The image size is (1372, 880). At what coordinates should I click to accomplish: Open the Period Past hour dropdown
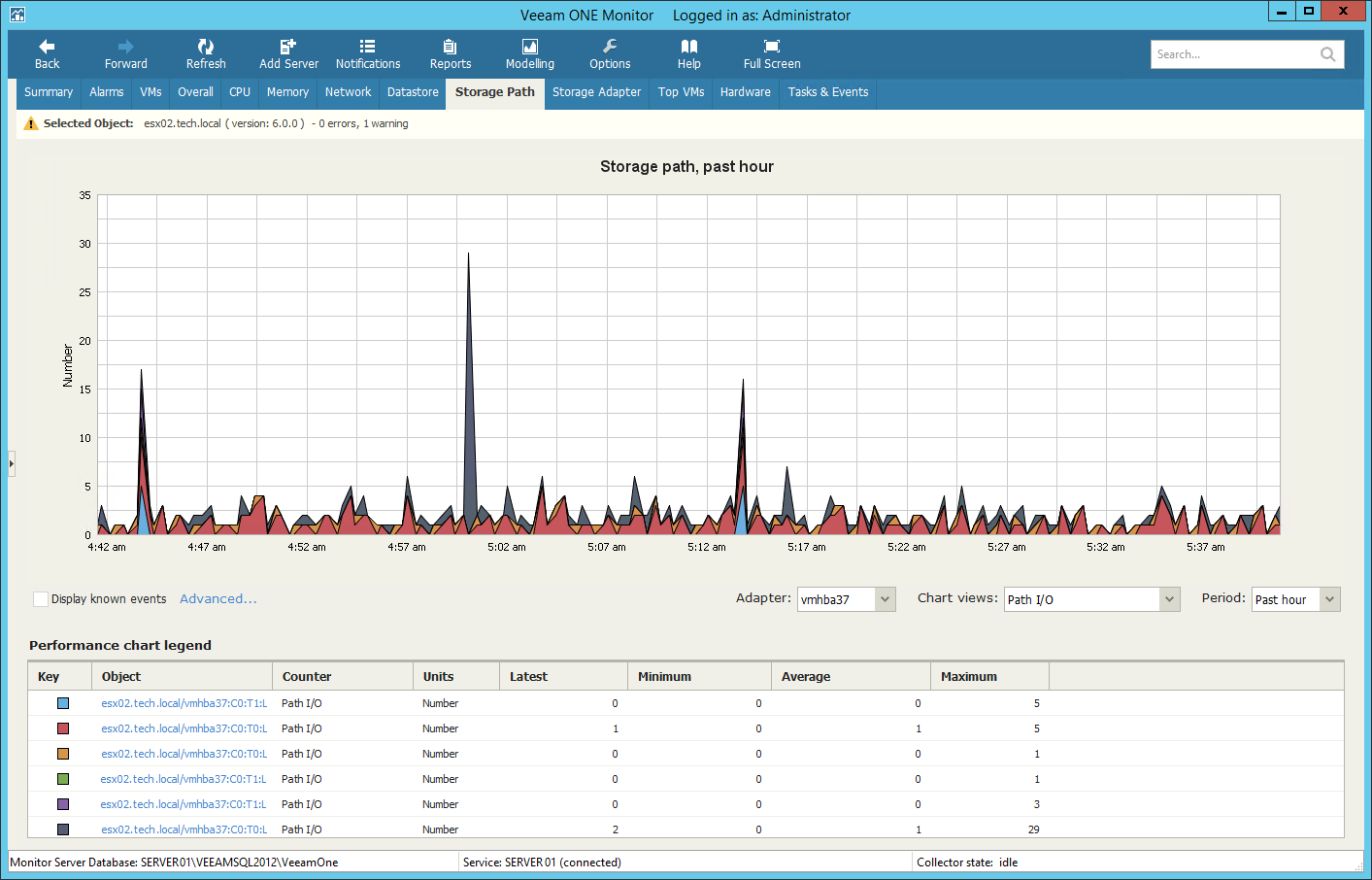(1295, 599)
